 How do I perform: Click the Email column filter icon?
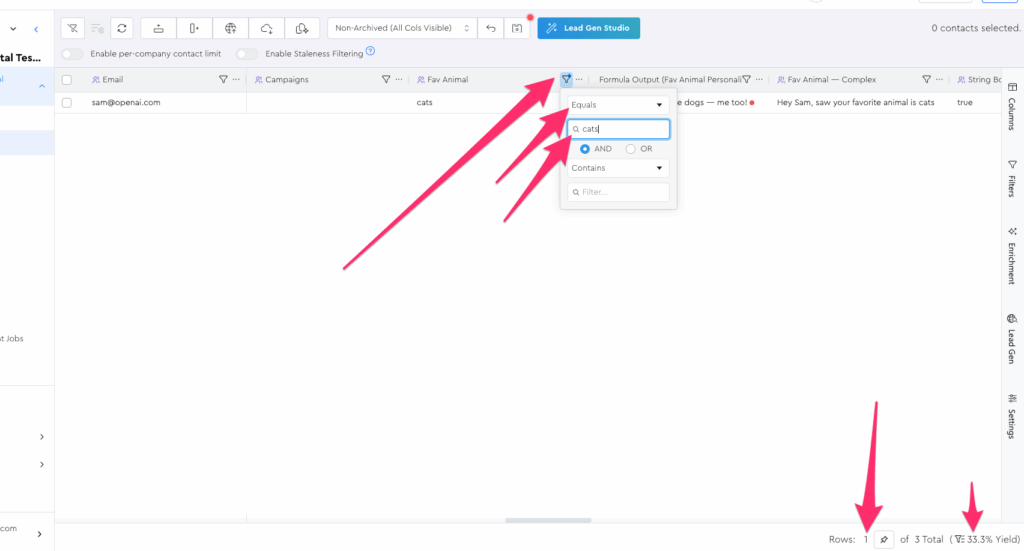[x=223, y=79]
